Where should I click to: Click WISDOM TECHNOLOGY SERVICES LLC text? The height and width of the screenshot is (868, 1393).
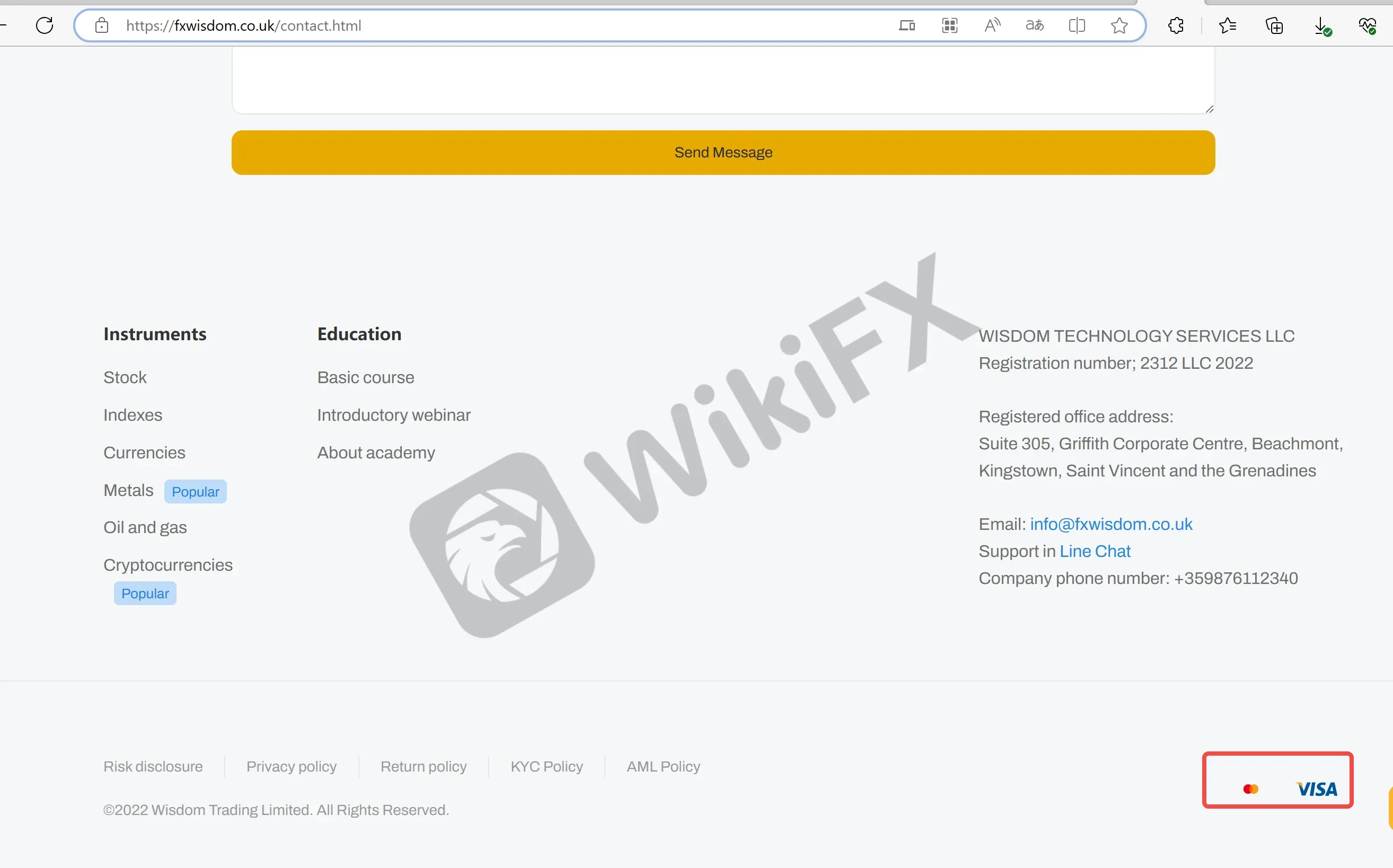click(x=1136, y=336)
